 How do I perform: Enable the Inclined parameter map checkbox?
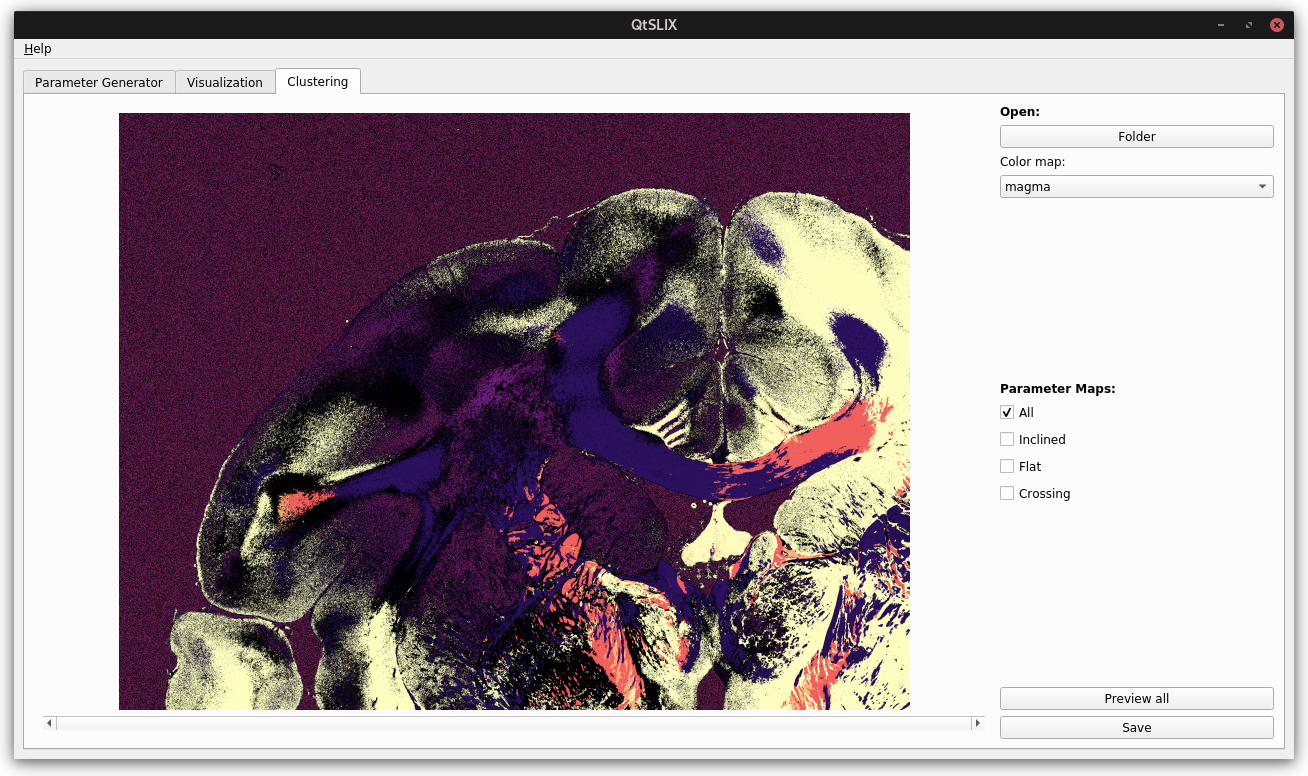[x=1007, y=439]
